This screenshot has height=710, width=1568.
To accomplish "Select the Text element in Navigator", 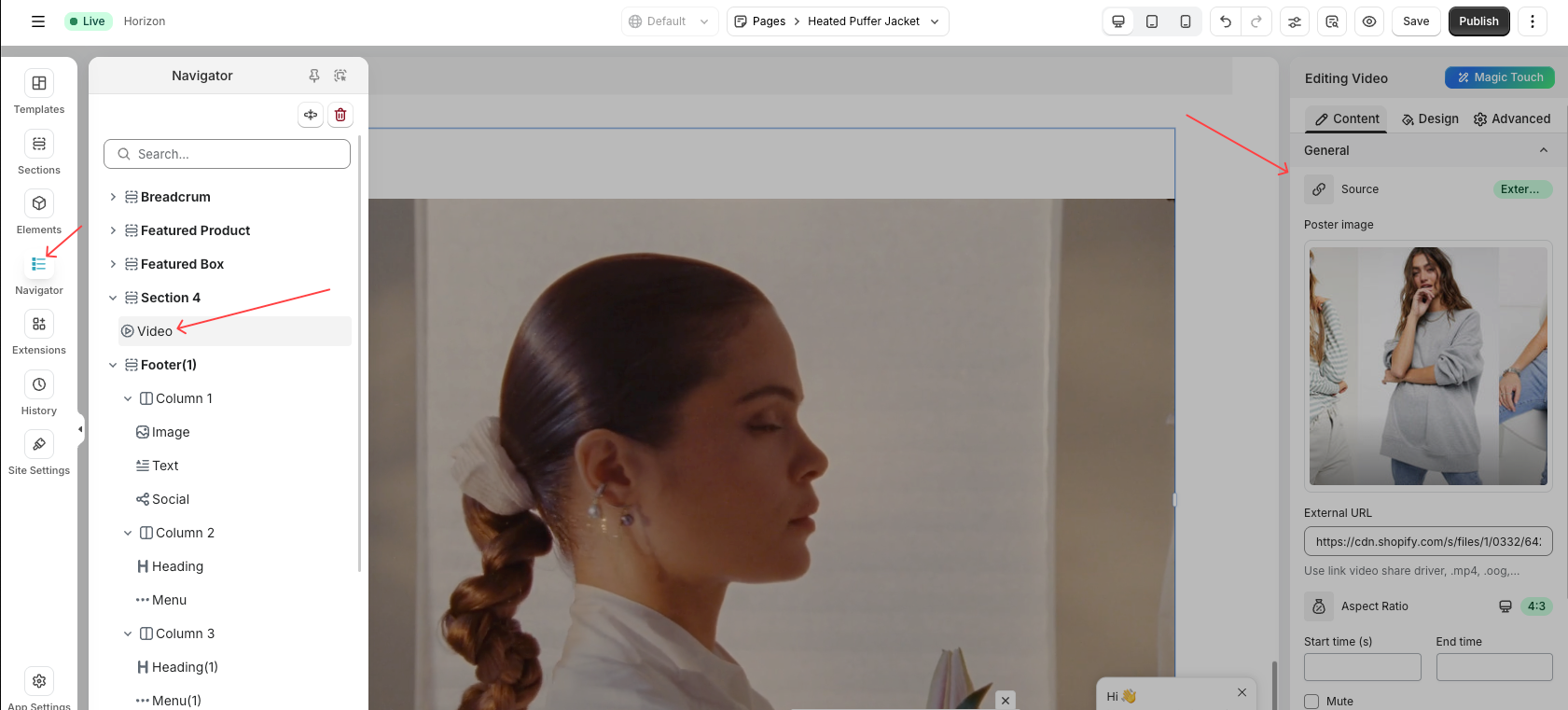I will click(x=157, y=466).
